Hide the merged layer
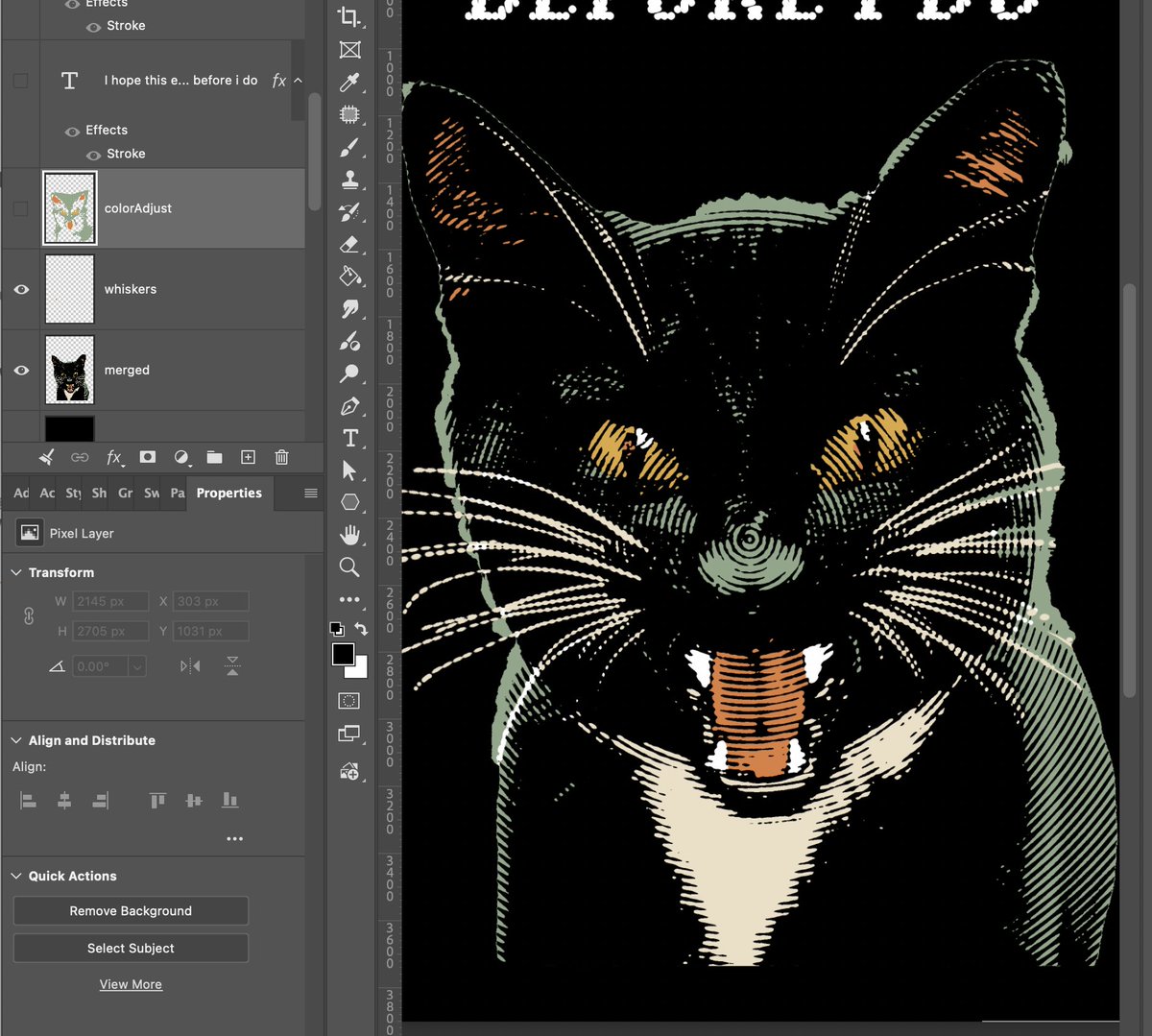 21,370
